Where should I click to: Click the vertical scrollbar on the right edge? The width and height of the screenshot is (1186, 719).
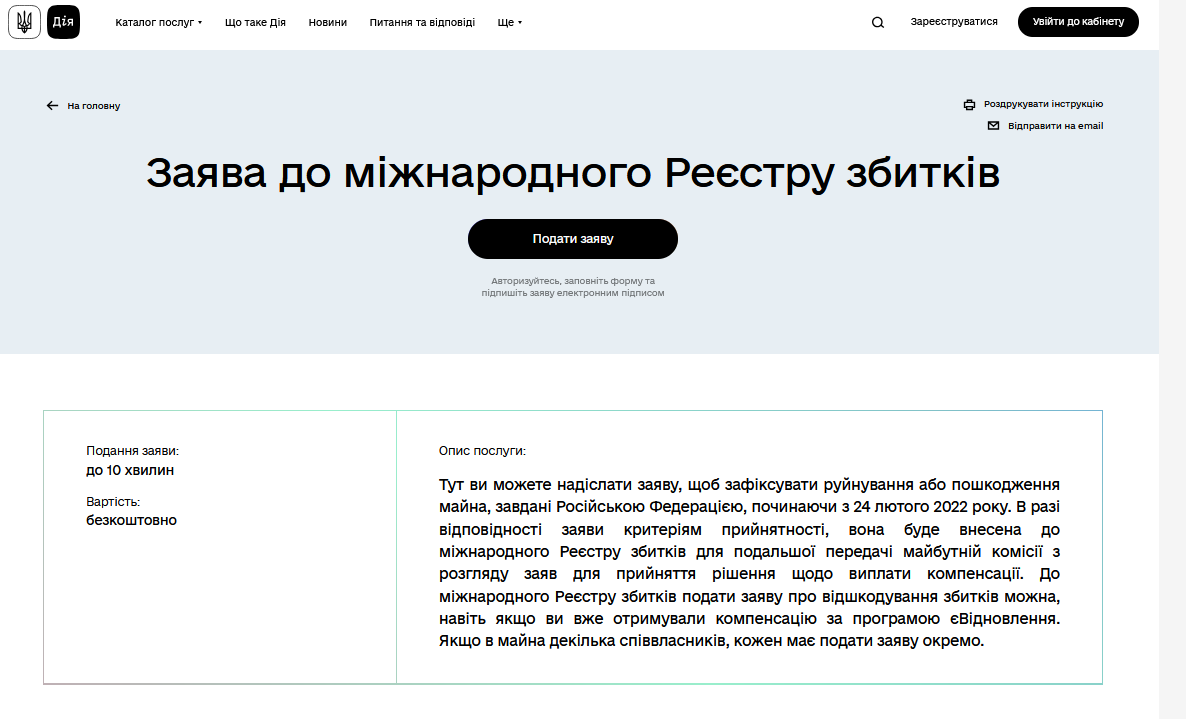[1172, 360]
